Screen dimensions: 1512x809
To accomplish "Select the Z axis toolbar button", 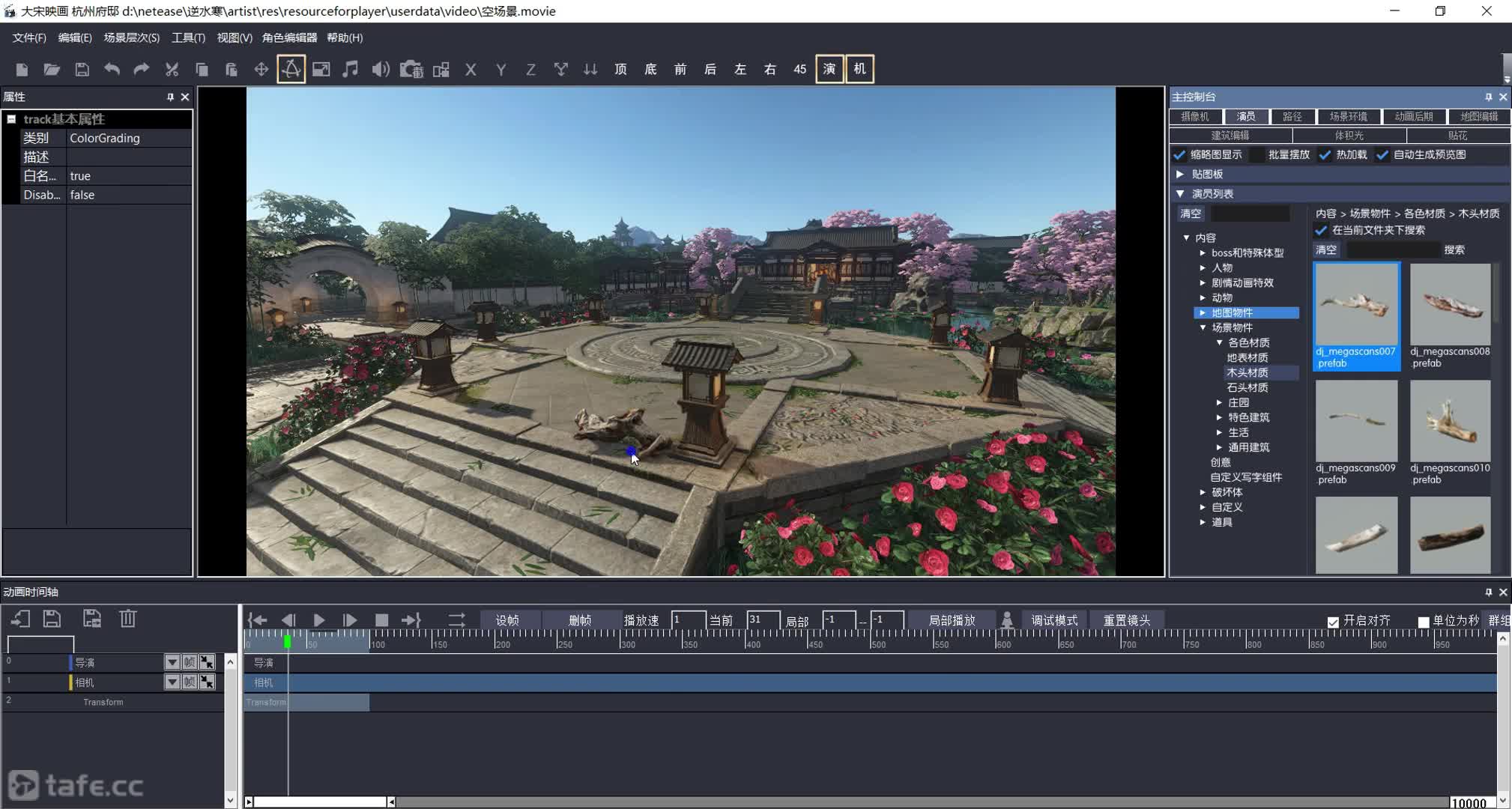I will click(x=530, y=70).
